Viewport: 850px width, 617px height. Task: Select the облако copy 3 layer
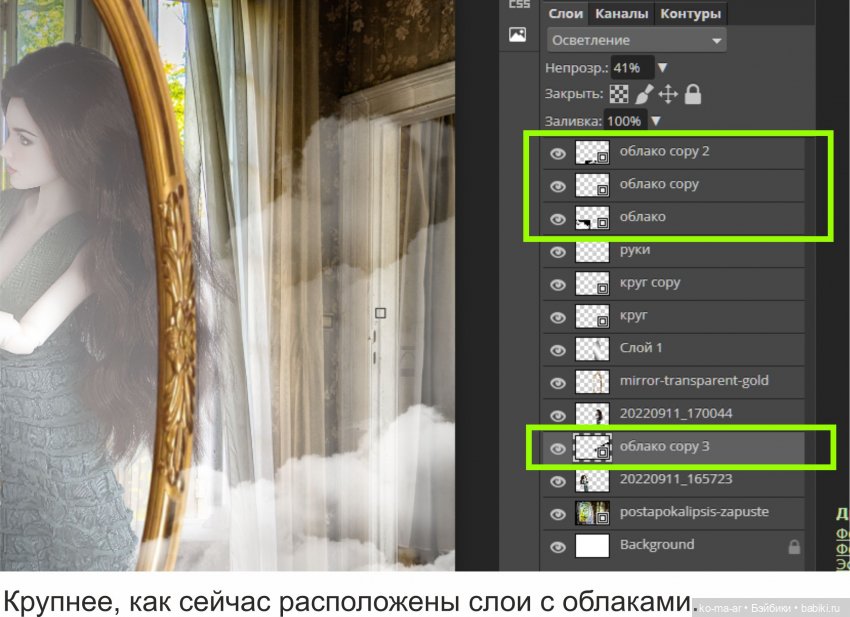point(663,447)
